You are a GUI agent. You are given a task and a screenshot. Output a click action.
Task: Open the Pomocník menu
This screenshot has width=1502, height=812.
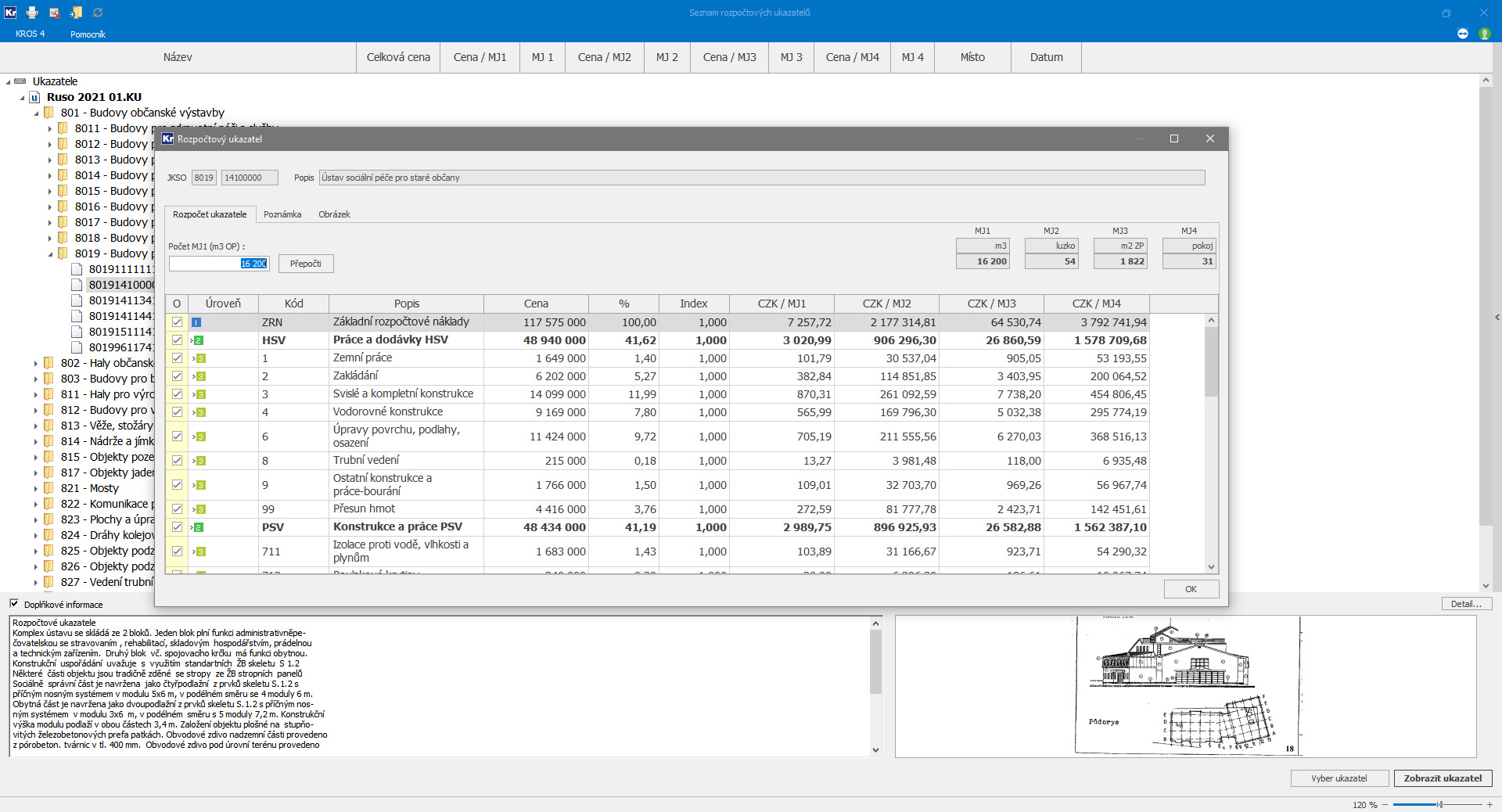click(88, 34)
